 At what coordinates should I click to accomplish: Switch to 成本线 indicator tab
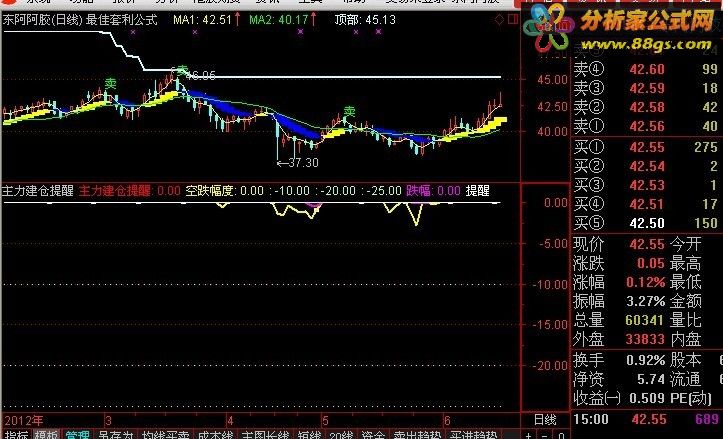pos(215,434)
